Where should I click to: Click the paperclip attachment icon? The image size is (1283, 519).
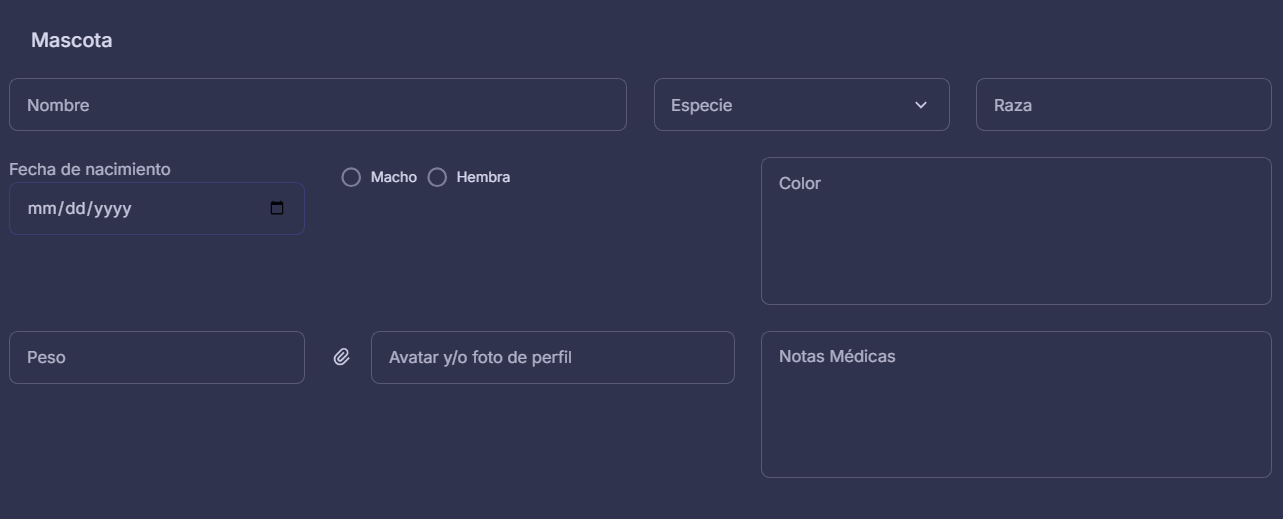click(x=341, y=357)
